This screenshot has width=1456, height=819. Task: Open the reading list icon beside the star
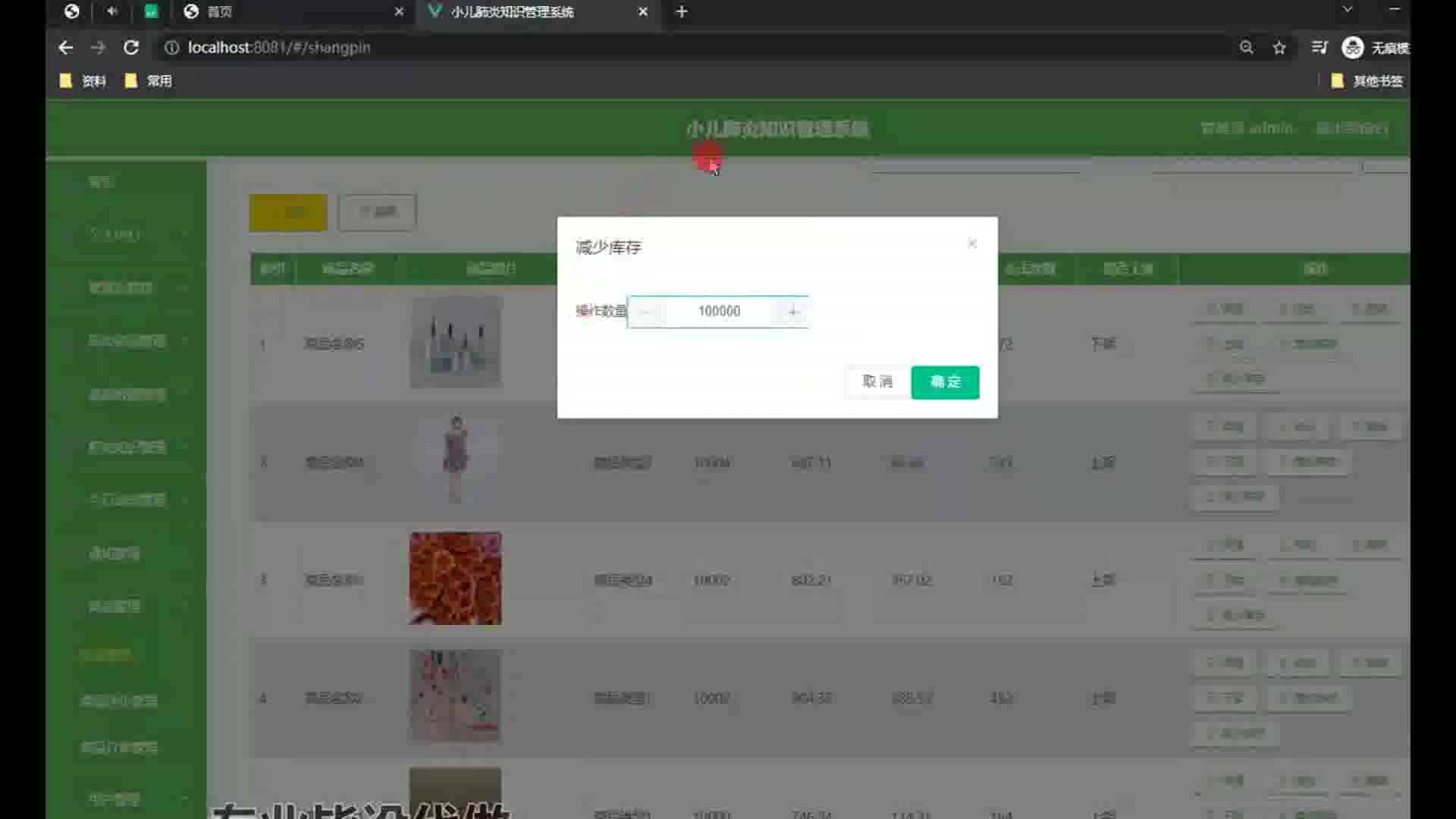(1319, 47)
